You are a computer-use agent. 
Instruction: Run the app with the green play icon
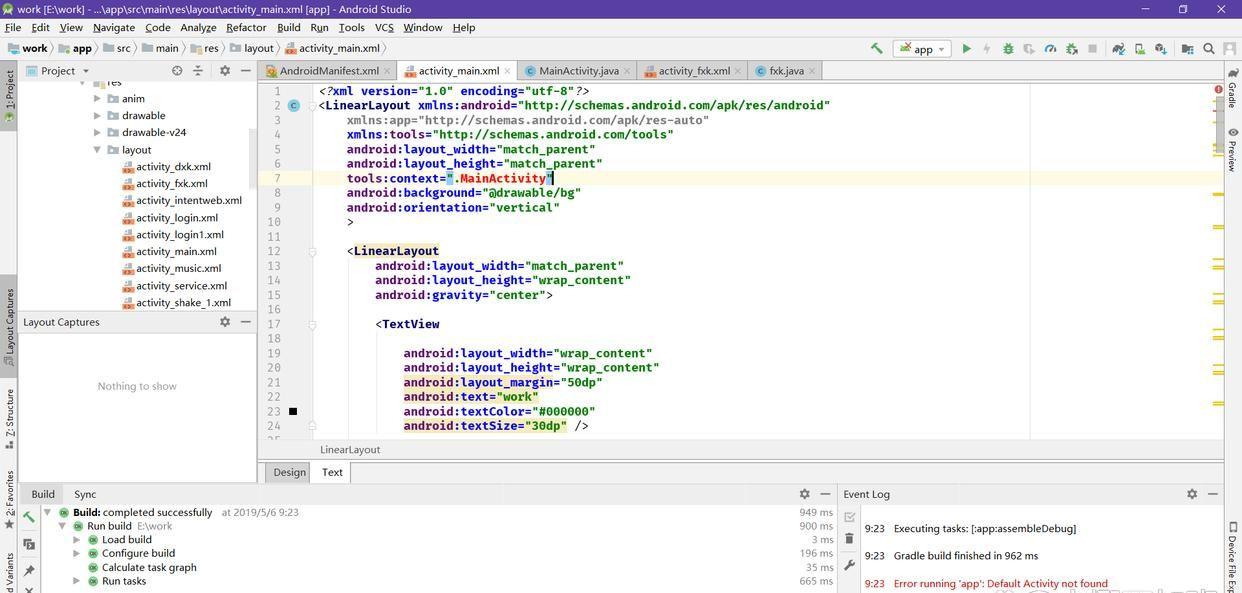966,48
